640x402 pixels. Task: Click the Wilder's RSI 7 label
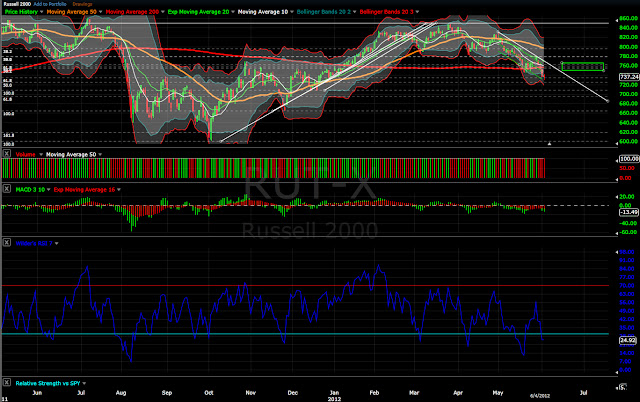pos(34,244)
